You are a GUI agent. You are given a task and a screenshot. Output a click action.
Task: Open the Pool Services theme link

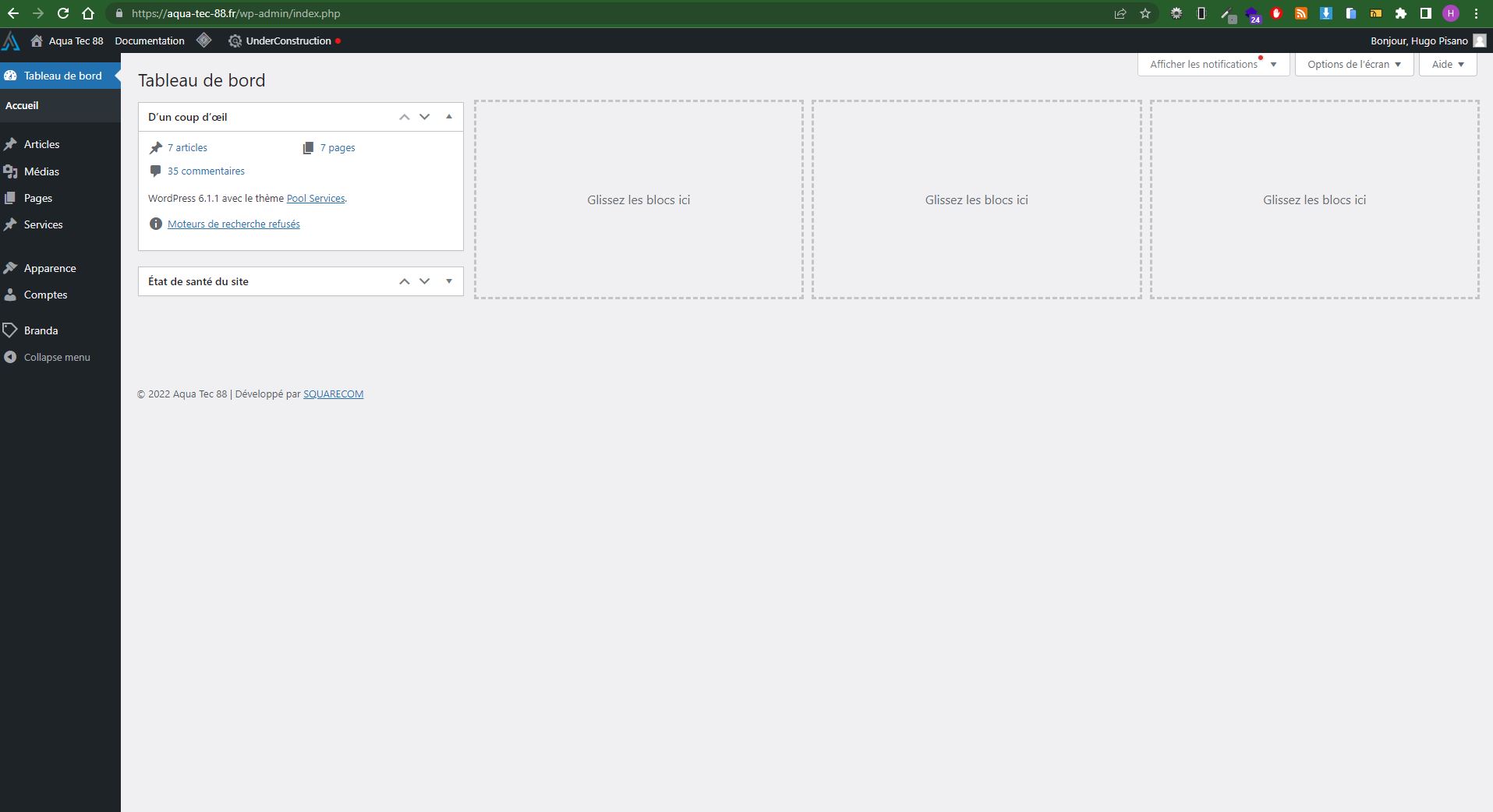click(x=316, y=199)
